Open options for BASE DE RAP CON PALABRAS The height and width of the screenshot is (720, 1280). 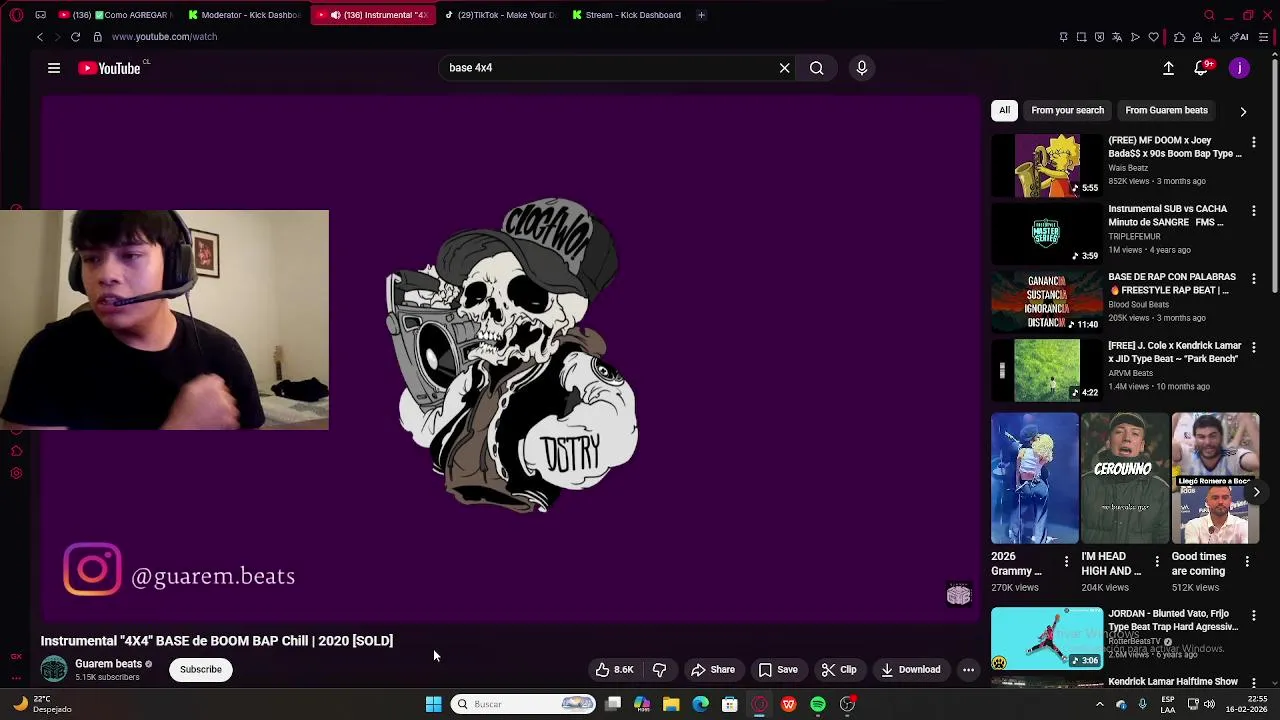click(1254, 279)
